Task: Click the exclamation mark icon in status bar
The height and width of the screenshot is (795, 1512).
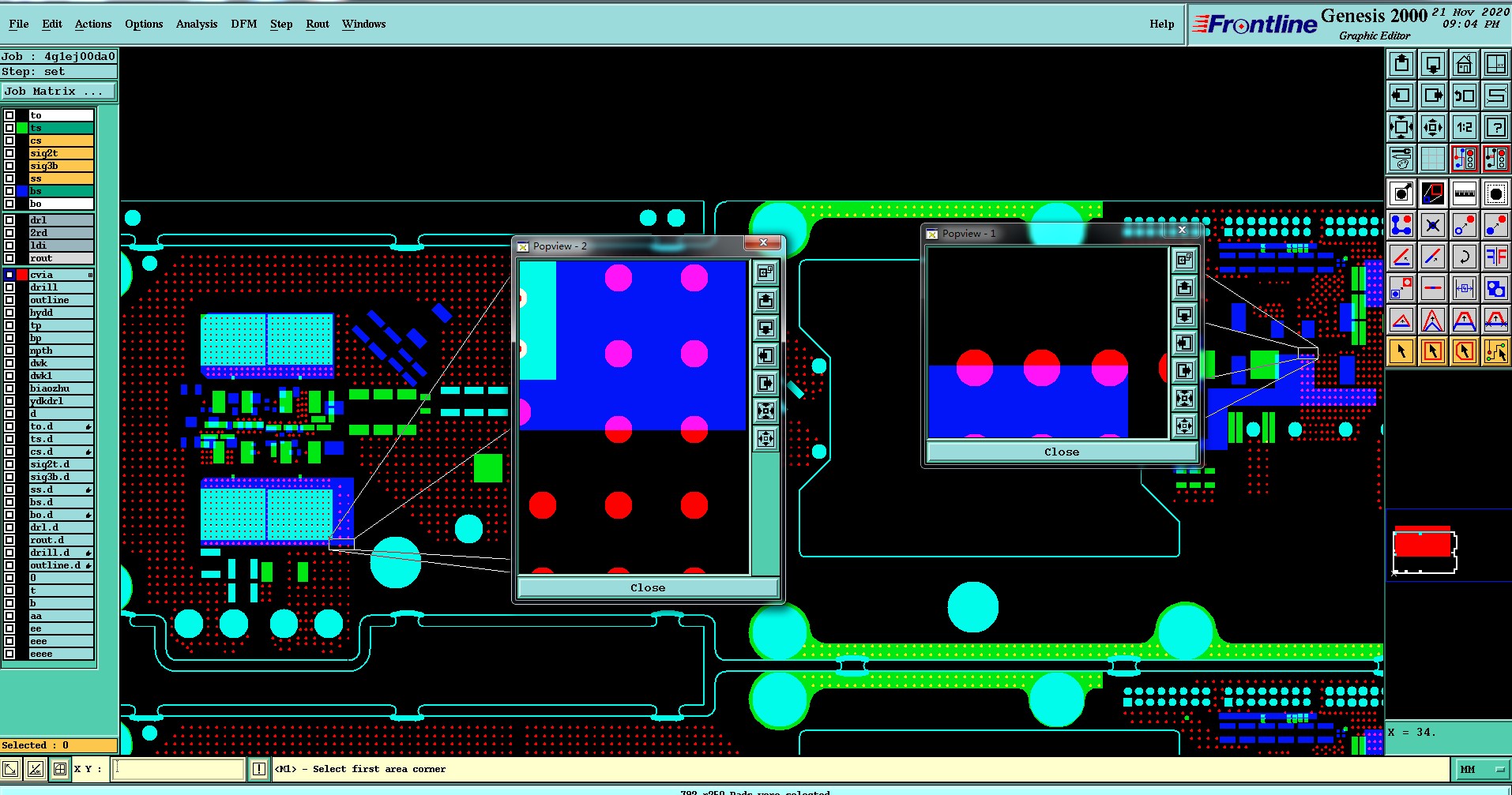Action: pyautogui.click(x=259, y=768)
